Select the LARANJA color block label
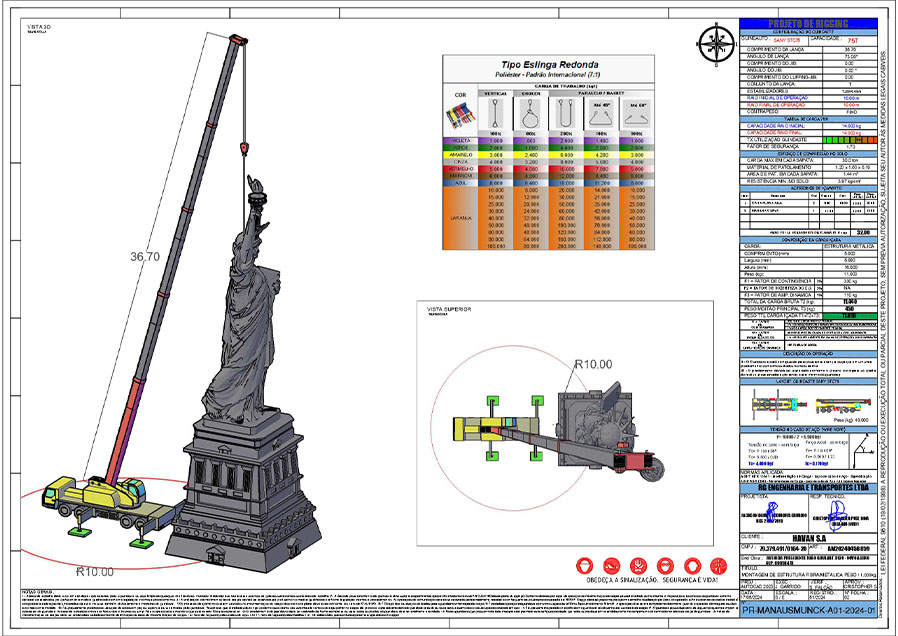The height and width of the screenshot is (636, 898). [460, 218]
